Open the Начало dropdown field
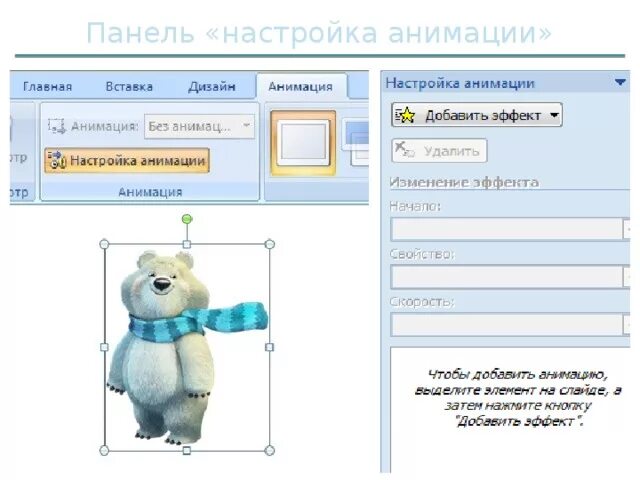The height and width of the screenshot is (480, 640). (510, 229)
